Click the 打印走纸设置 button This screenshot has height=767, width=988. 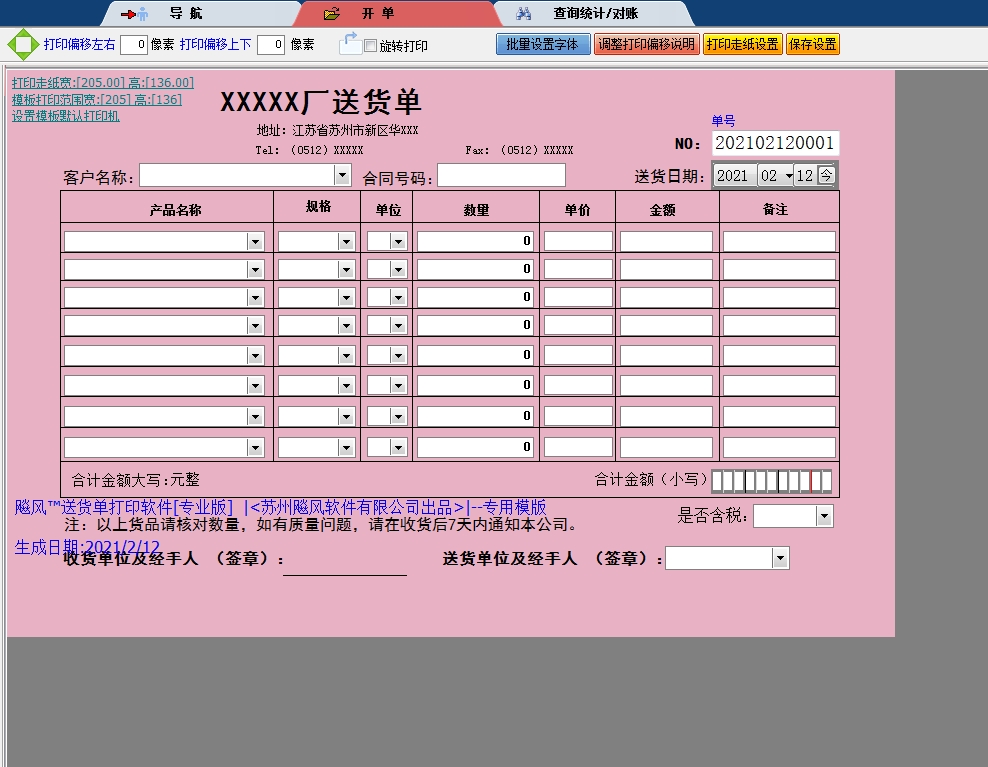[x=742, y=44]
